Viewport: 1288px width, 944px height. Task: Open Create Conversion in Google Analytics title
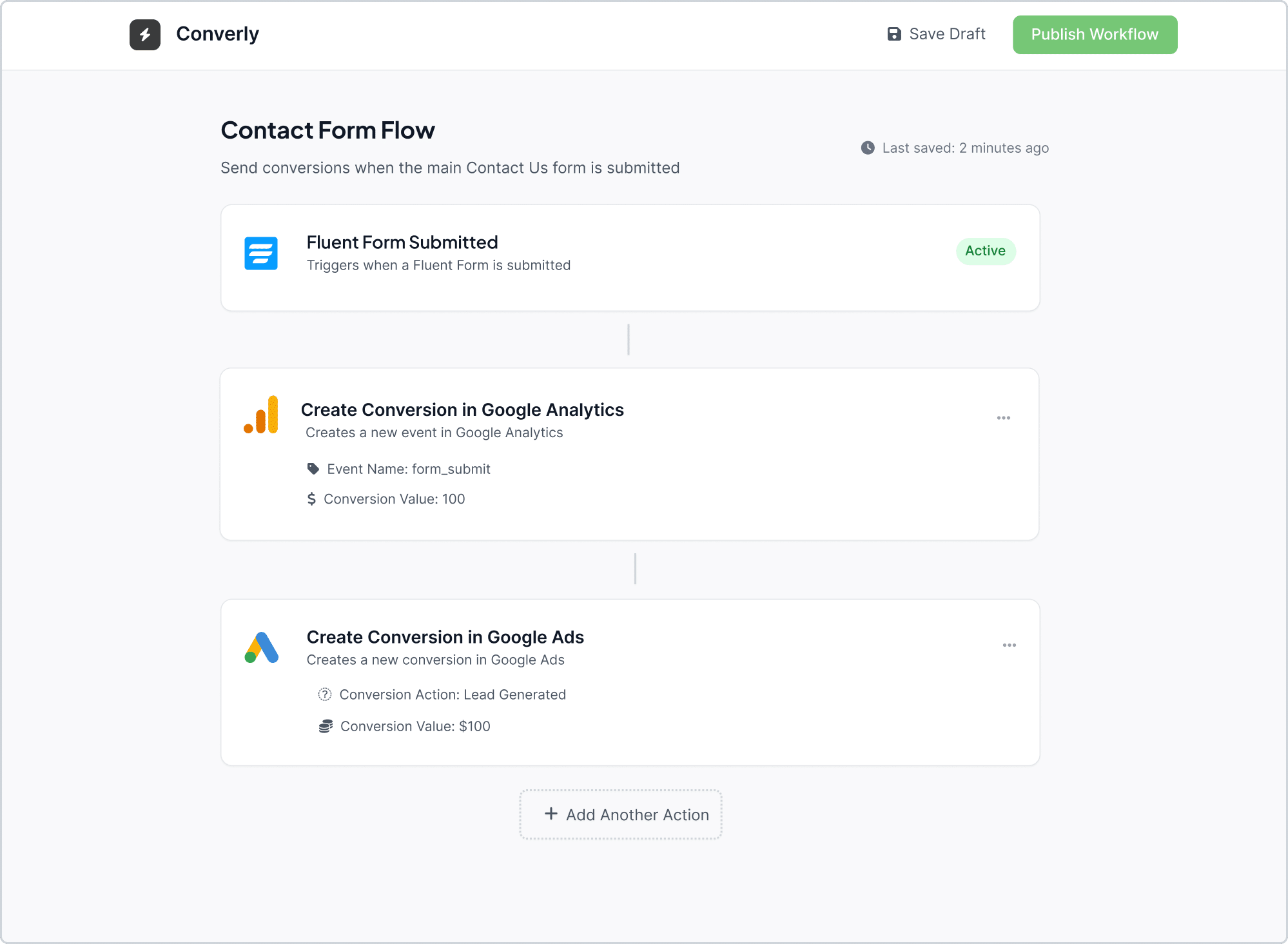(x=462, y=409)
